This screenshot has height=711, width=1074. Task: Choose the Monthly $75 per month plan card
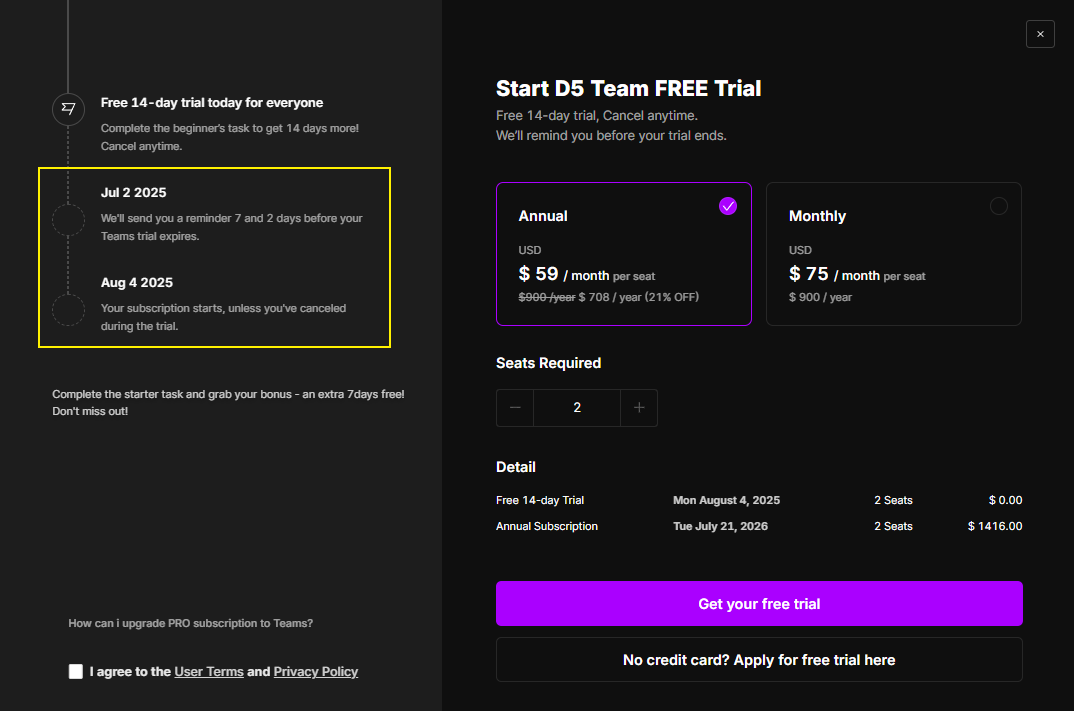click(x=893, y=253)
